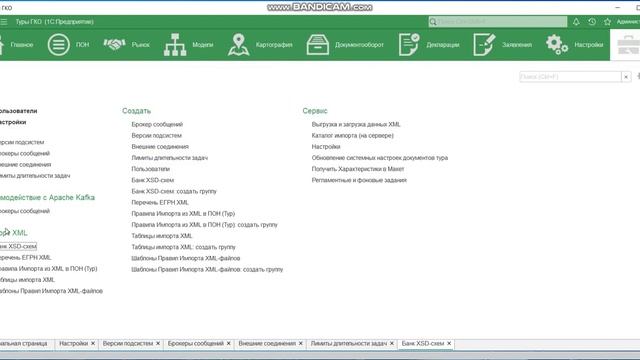
Task: Open the Заявления pen document icon
Action: [484, 44]
